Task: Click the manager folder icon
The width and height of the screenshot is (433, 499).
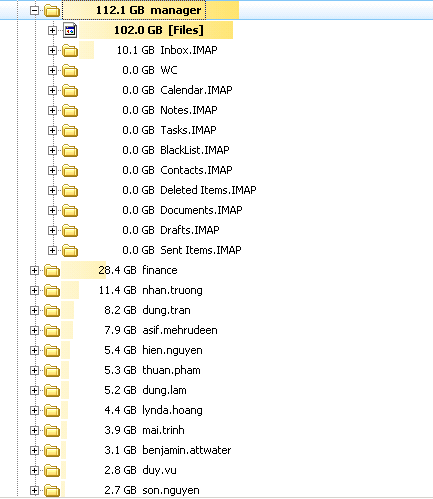Action: (x=52, y=11)
